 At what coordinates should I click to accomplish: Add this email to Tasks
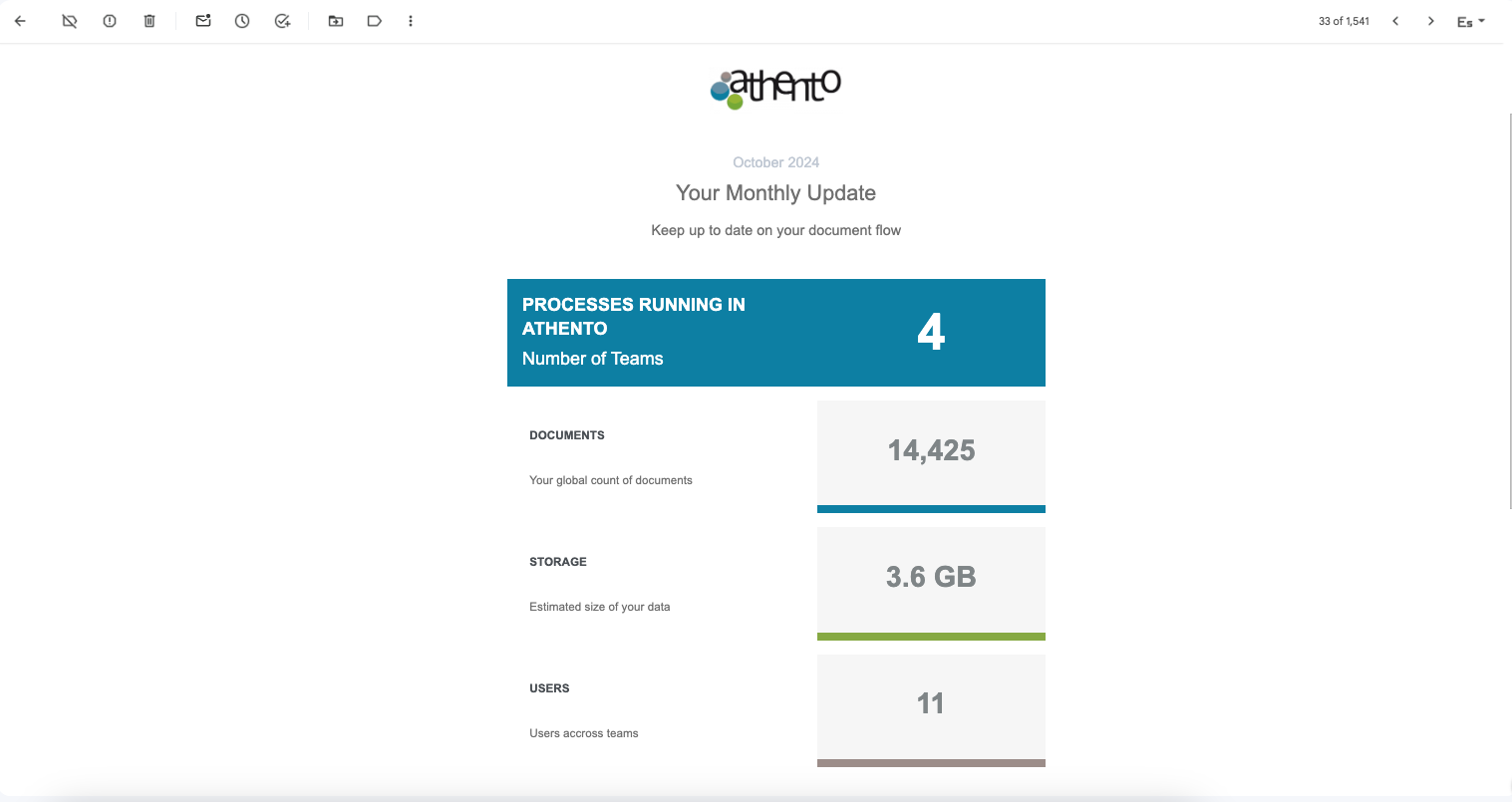283,21
